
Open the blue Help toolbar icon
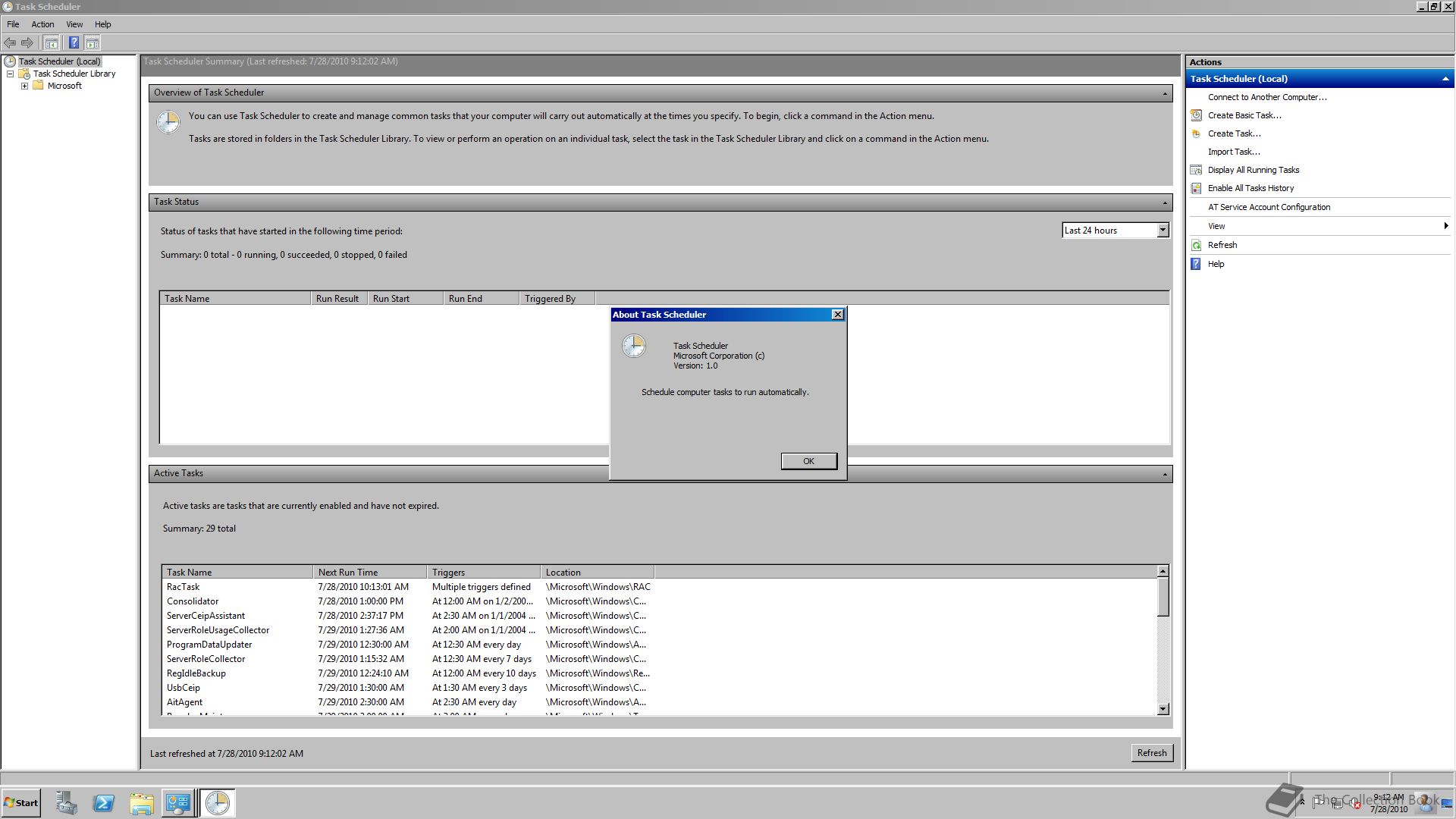[x=74, y=43]
